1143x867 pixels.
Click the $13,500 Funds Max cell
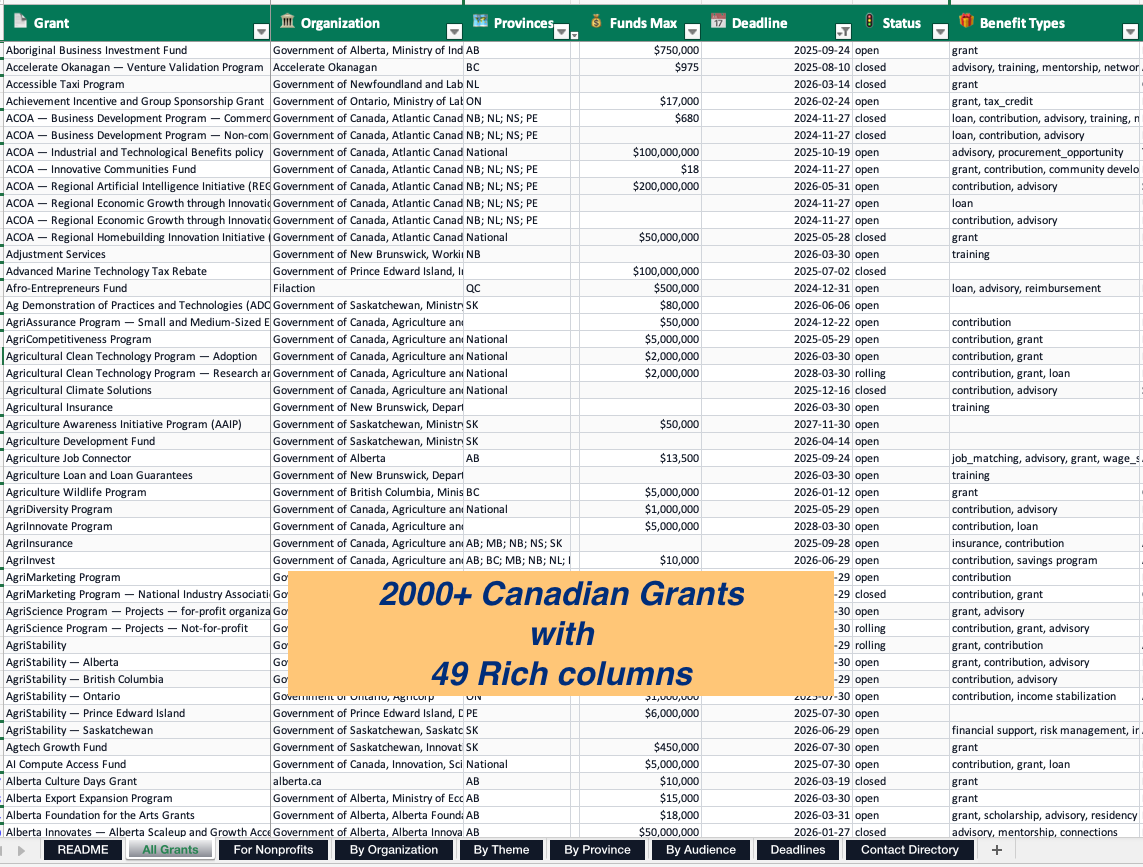(640, 459)
